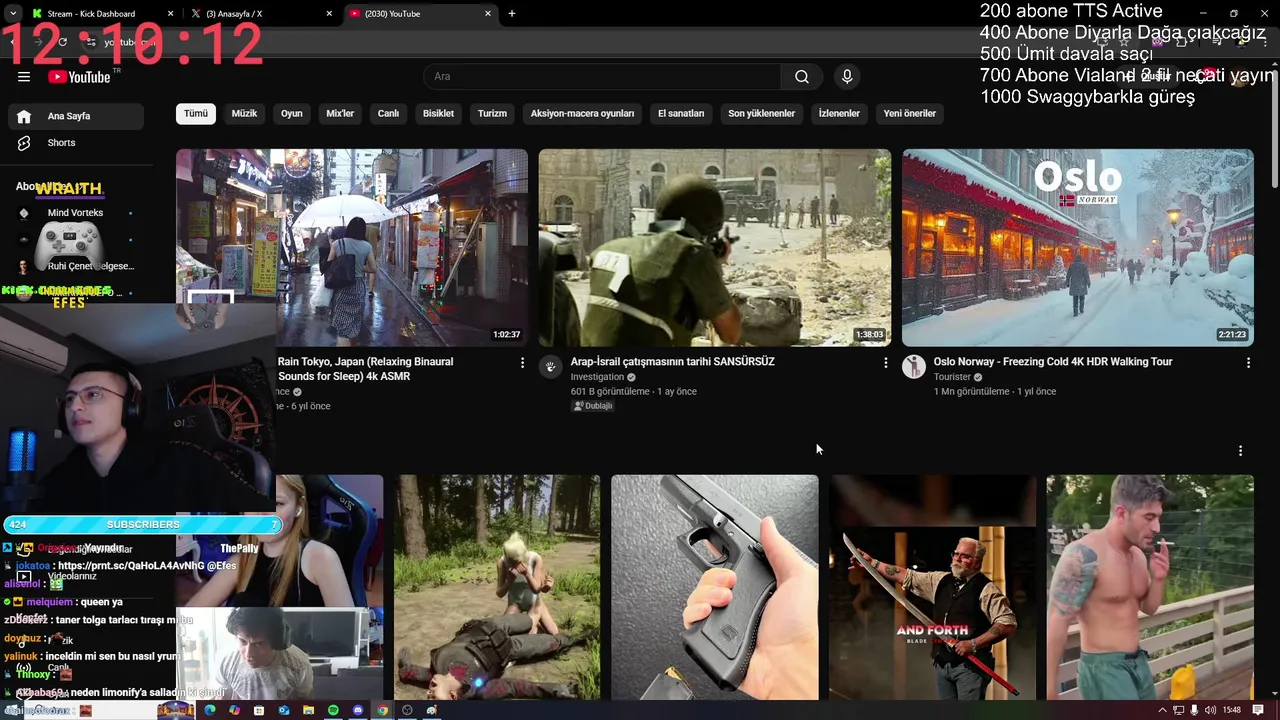The image size is (1280, 720).
Task: Open the YouTube hamburger guide menu
Action: pos(24,77)
